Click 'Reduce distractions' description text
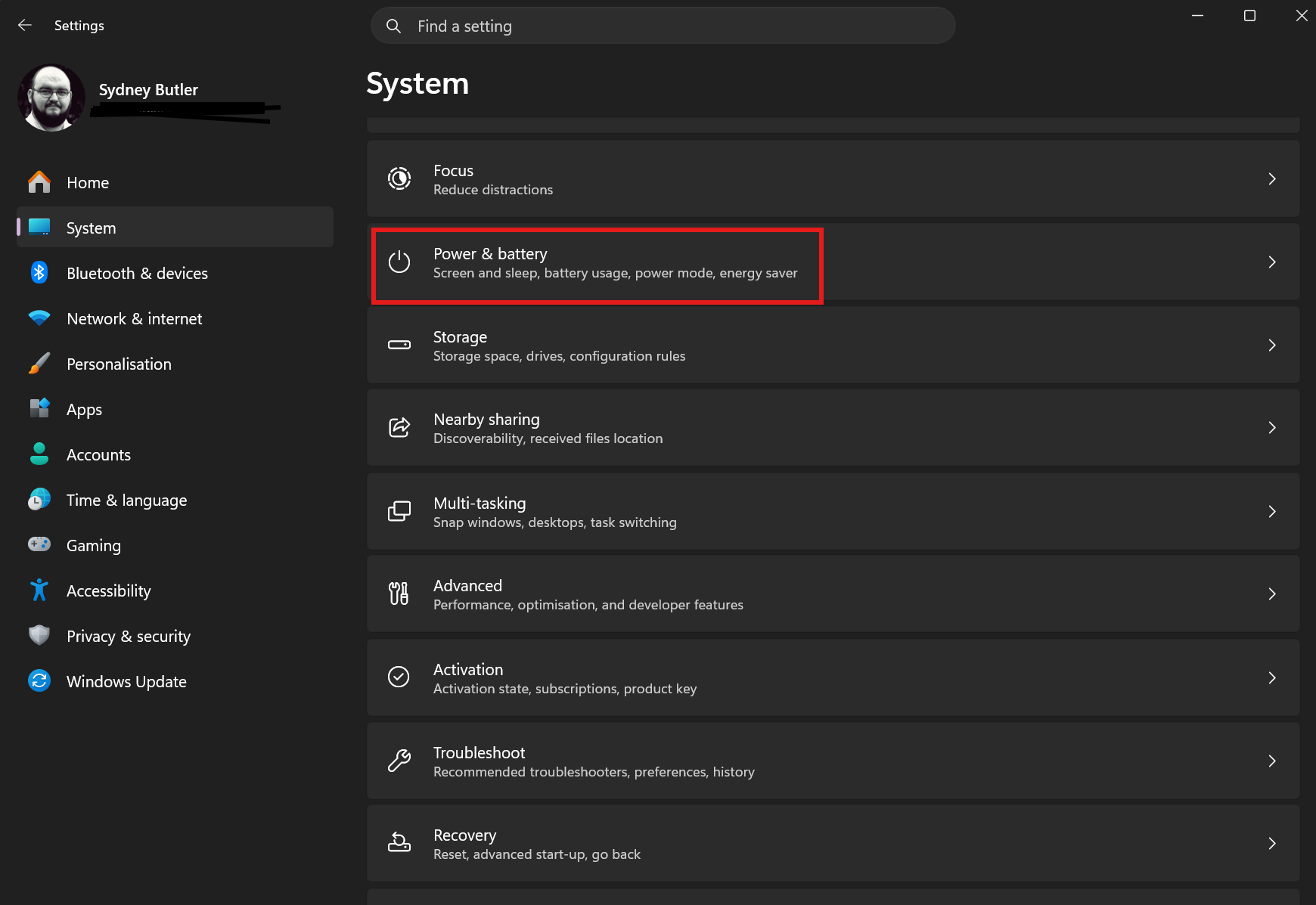1316x905 pixels. (x=493, y=190)
